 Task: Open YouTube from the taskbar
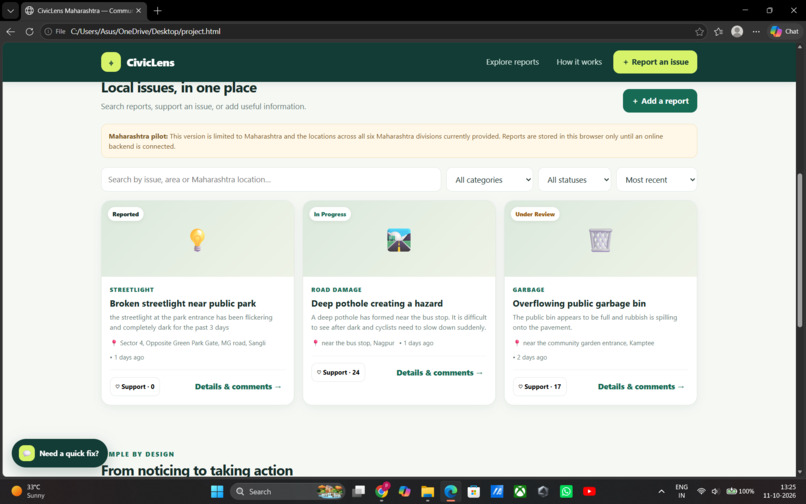(589, 492)
